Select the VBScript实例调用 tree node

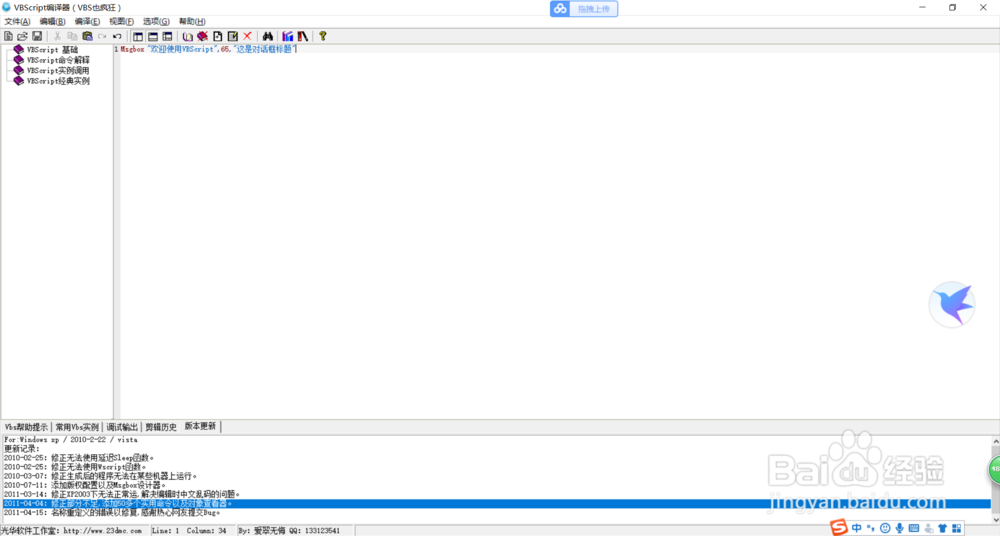tap(58, 71)
